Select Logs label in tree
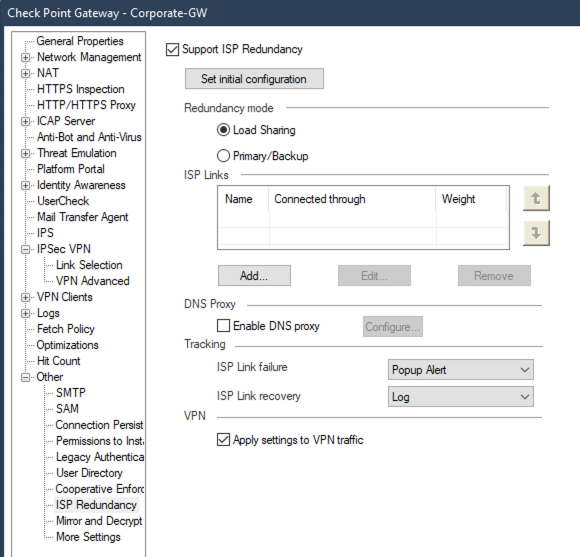 click(x=48, y=313)
